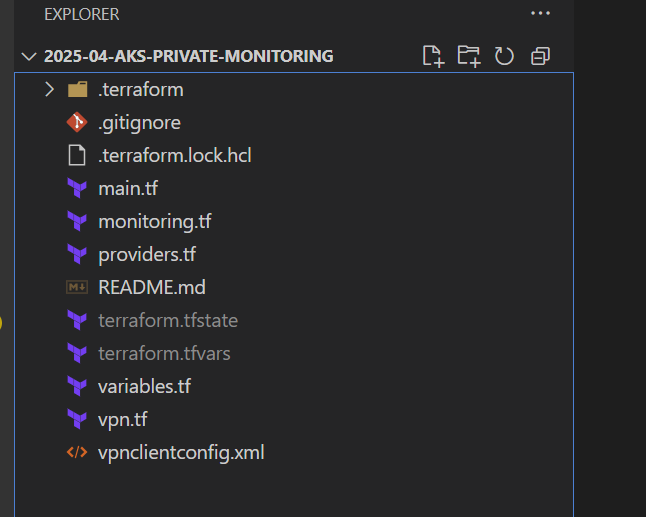Click the XML icon beside vpnclientconfig.xml
This screenshot has height=517, width=646.
pos(77,453)
